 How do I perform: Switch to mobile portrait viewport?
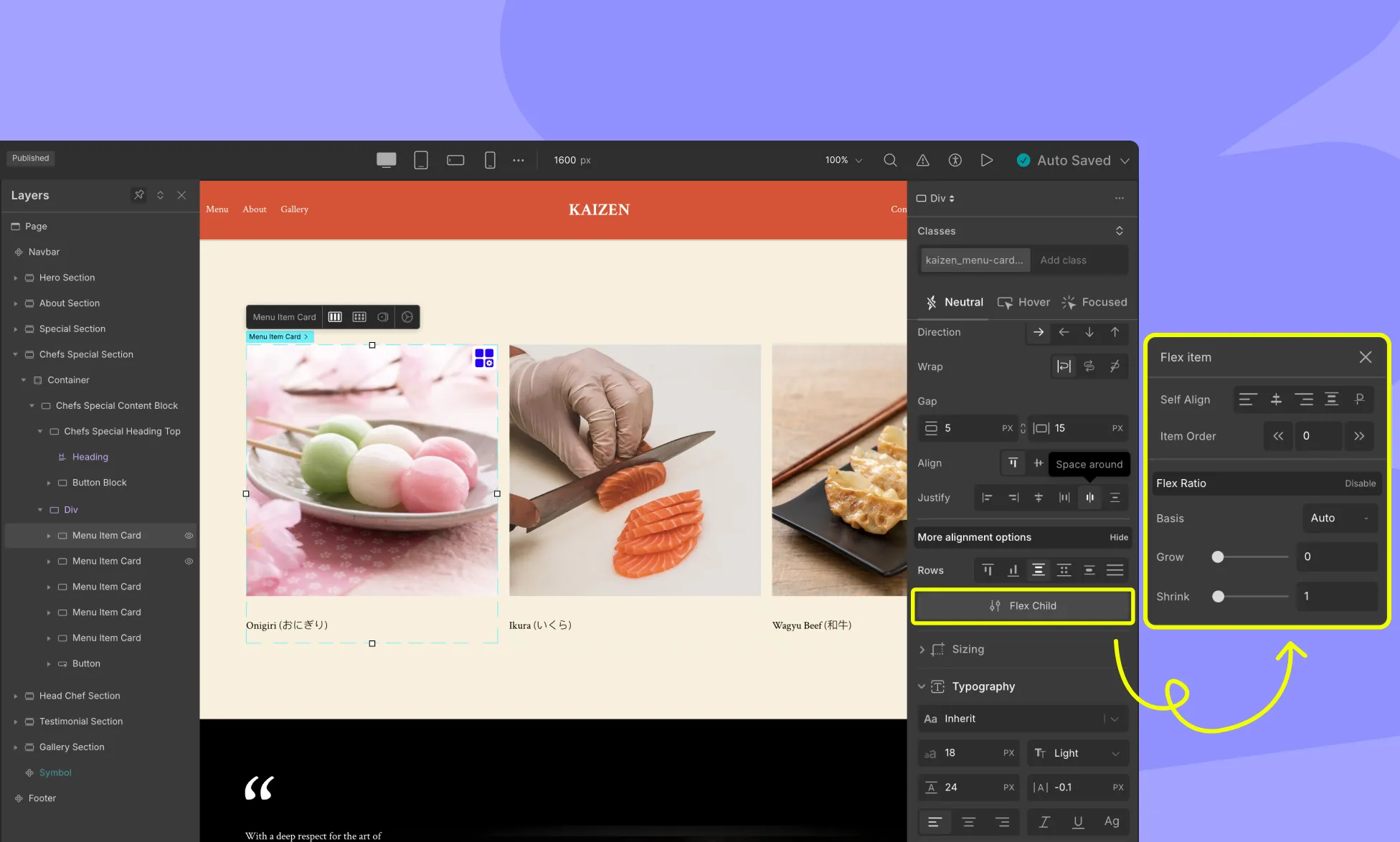(x=490, y=160)
